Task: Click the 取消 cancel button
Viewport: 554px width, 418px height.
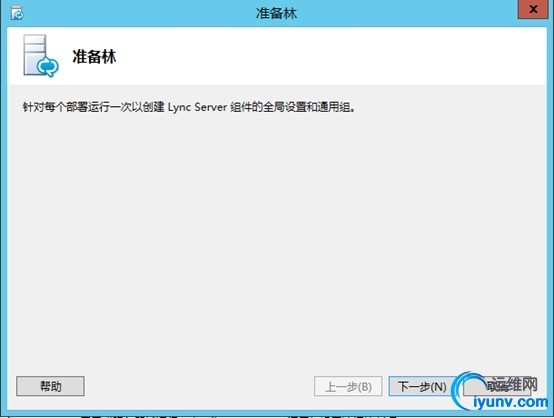Action: click(x=497, y=386)
